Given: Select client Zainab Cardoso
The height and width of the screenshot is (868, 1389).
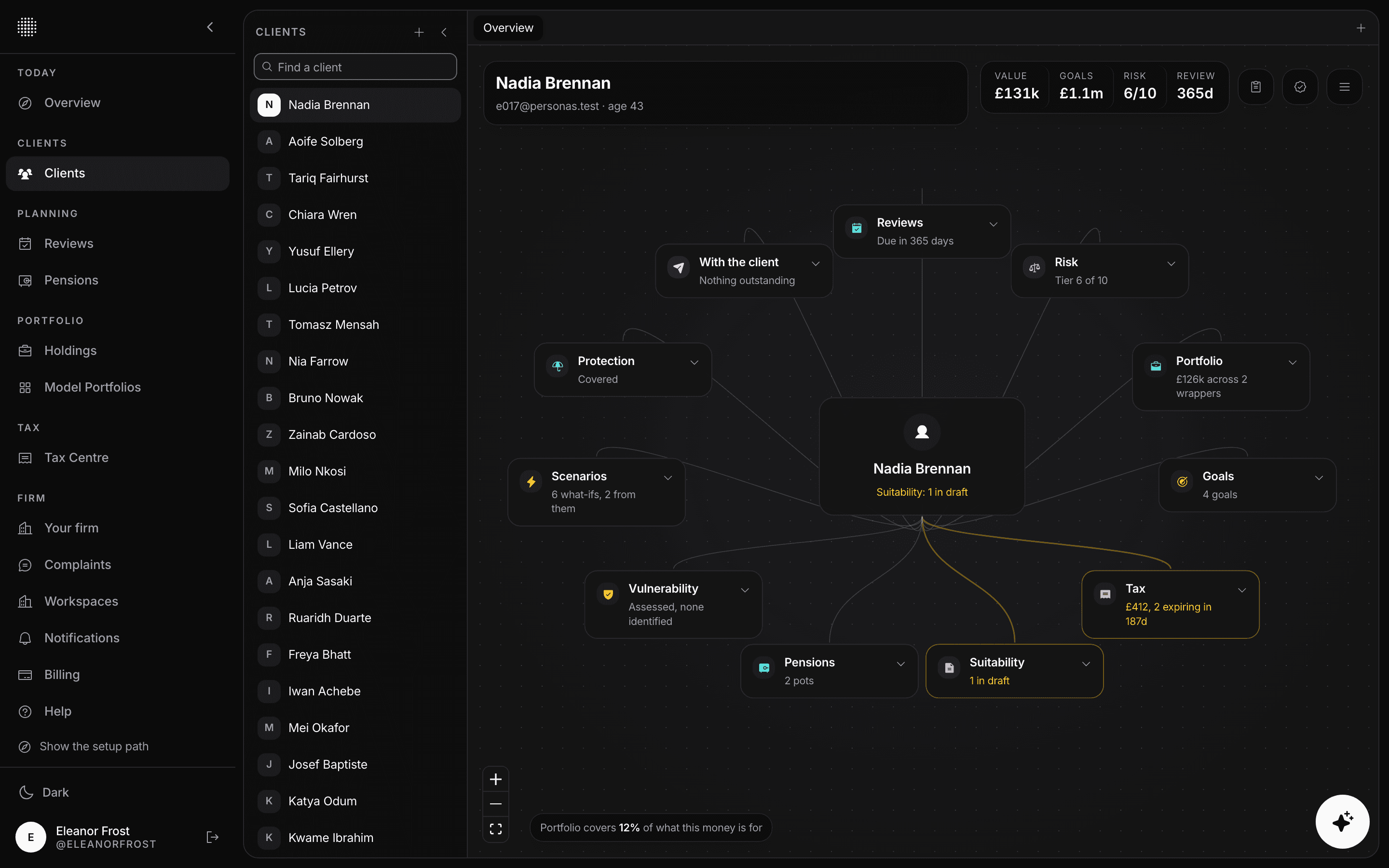Looking at the screenshot, I should 355,434.
